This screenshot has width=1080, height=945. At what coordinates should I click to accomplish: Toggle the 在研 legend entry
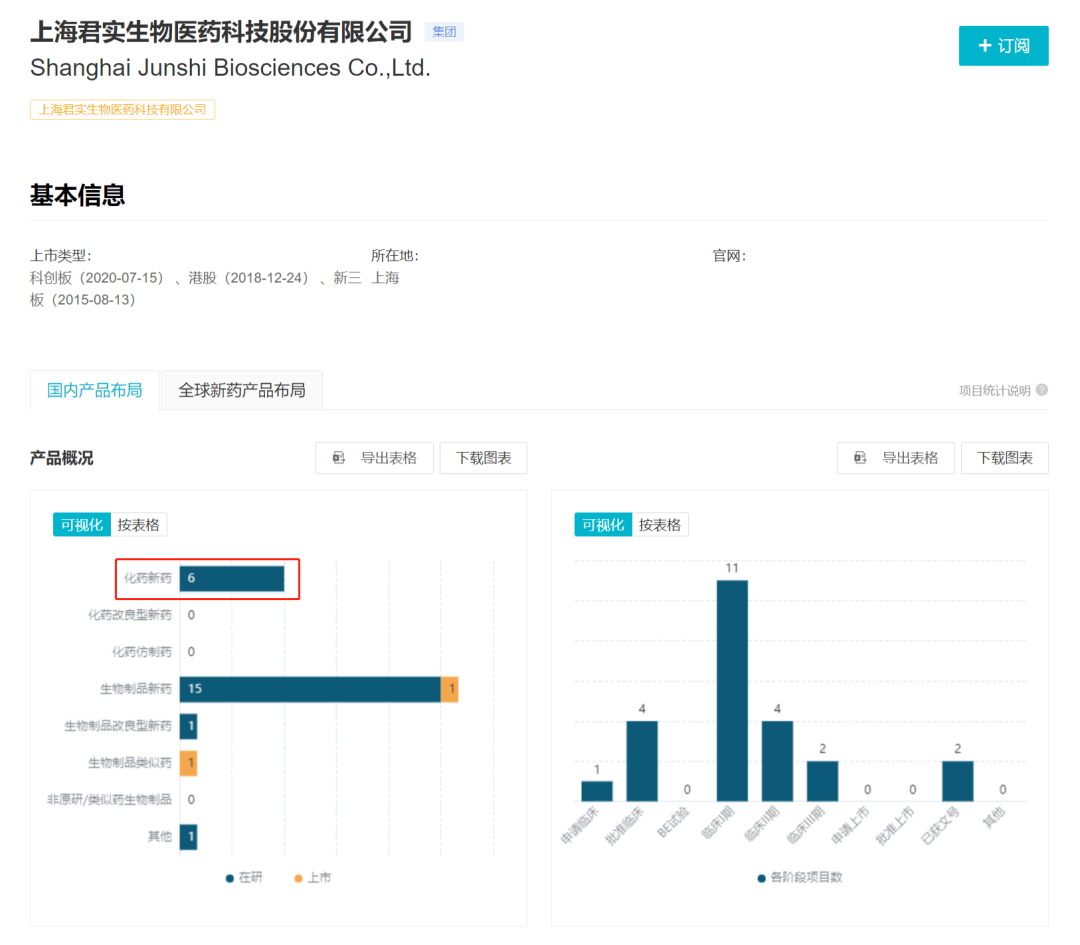[245, 878]
